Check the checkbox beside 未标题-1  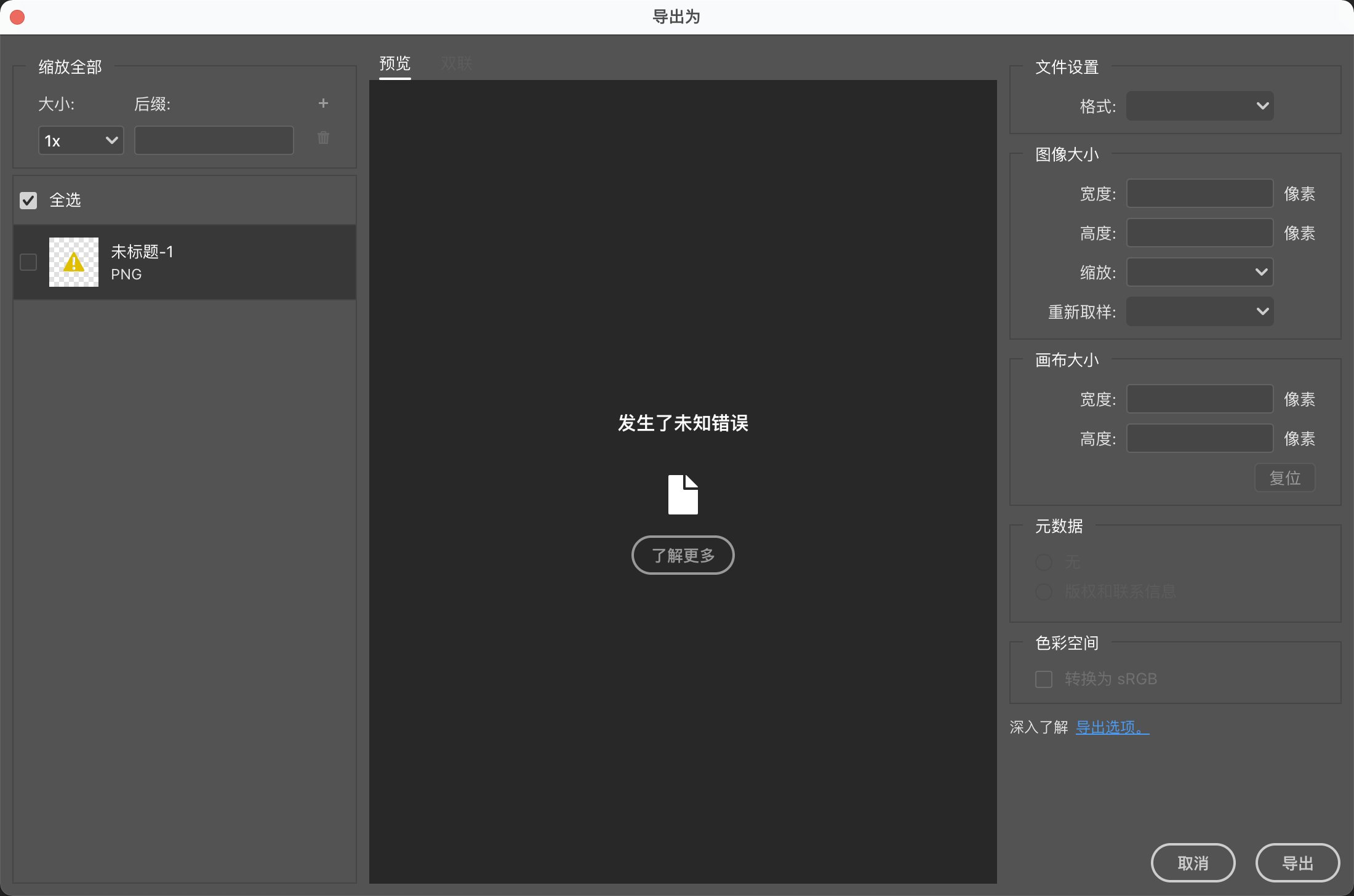[28, 262]
